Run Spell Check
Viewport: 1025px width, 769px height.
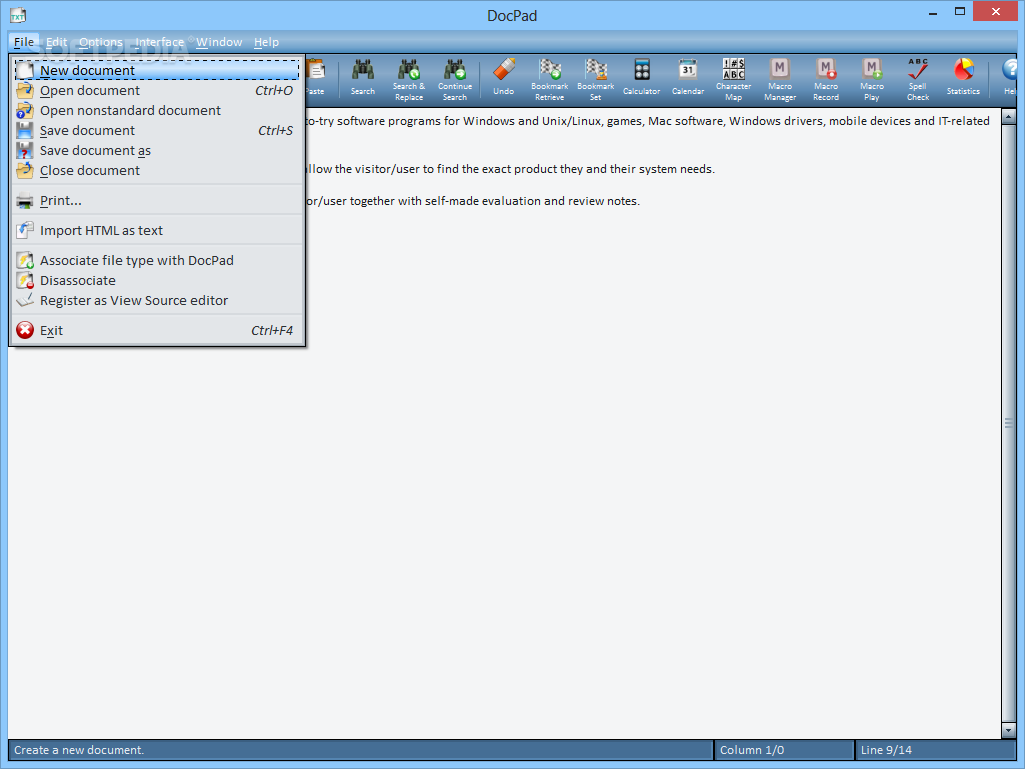[918, 80]
